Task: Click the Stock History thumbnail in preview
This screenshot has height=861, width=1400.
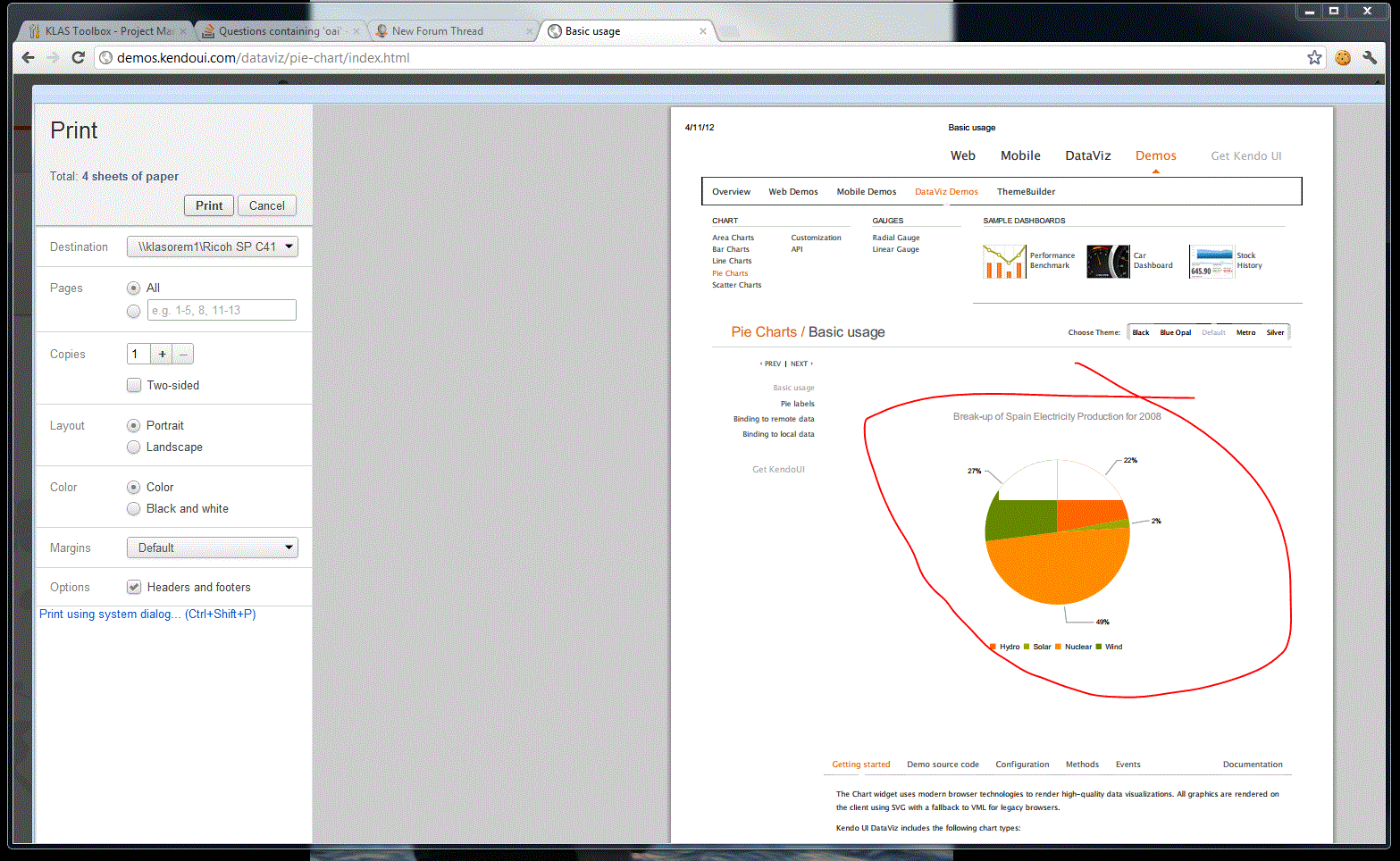Action: point(1212,262)
